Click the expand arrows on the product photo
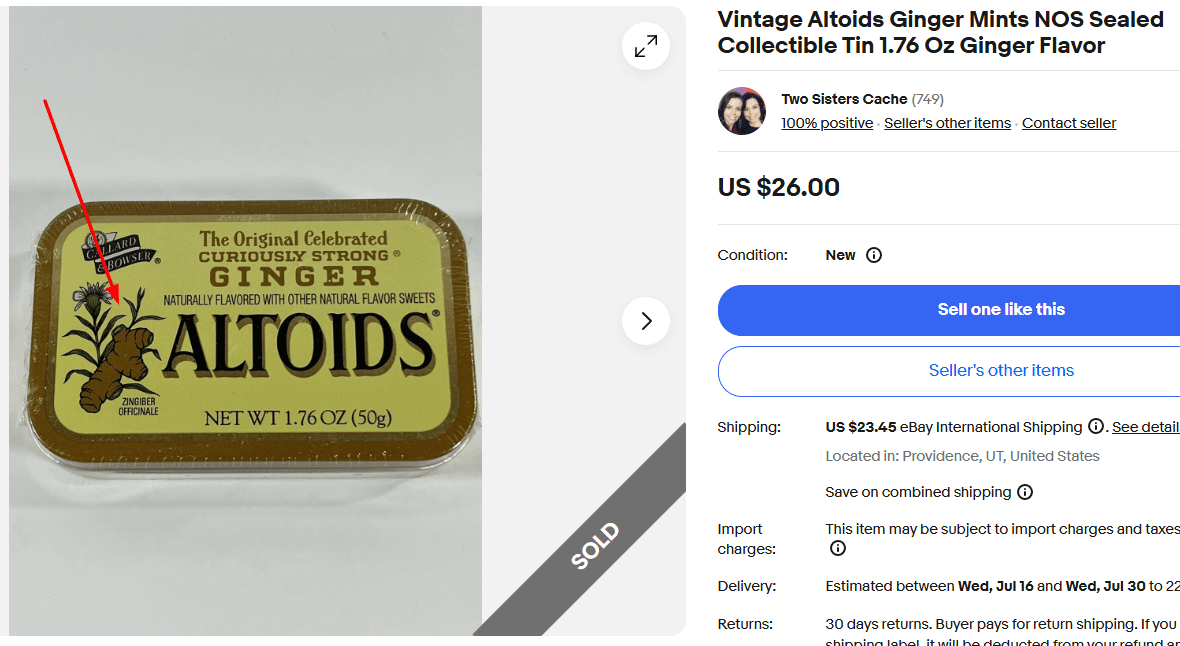The image size is (1180, 646). 645,45
